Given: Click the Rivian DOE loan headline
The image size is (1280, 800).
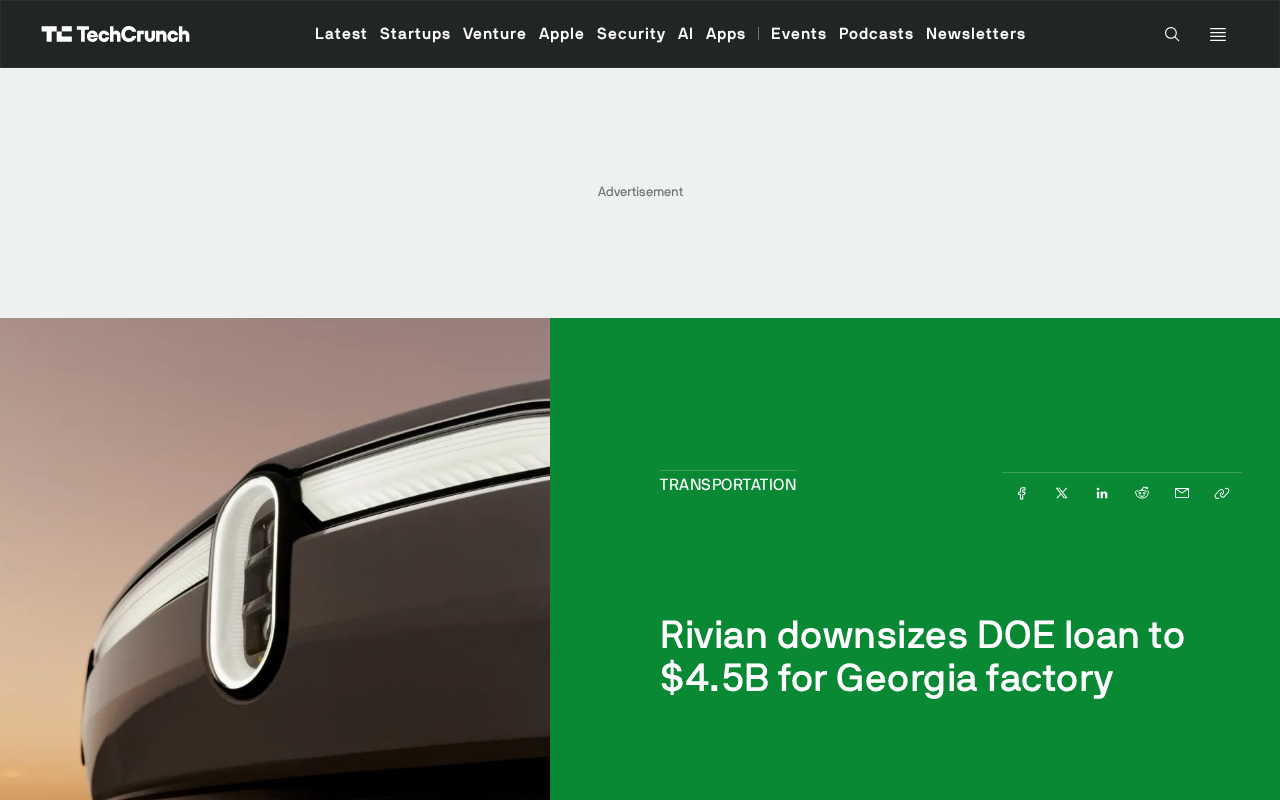Looking at the screenshot, I should [x=922, y=656].
